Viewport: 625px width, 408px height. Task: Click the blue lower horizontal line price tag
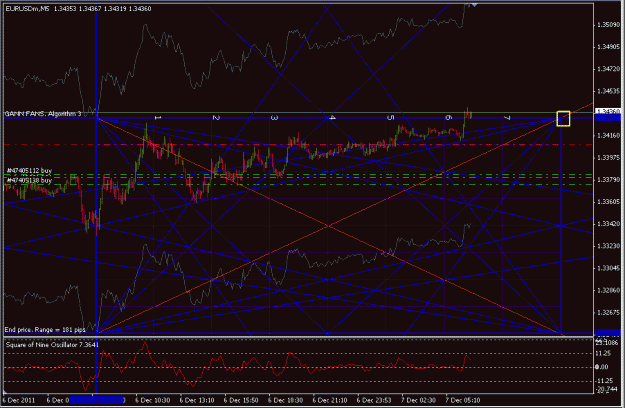click(x=608, y=333)
